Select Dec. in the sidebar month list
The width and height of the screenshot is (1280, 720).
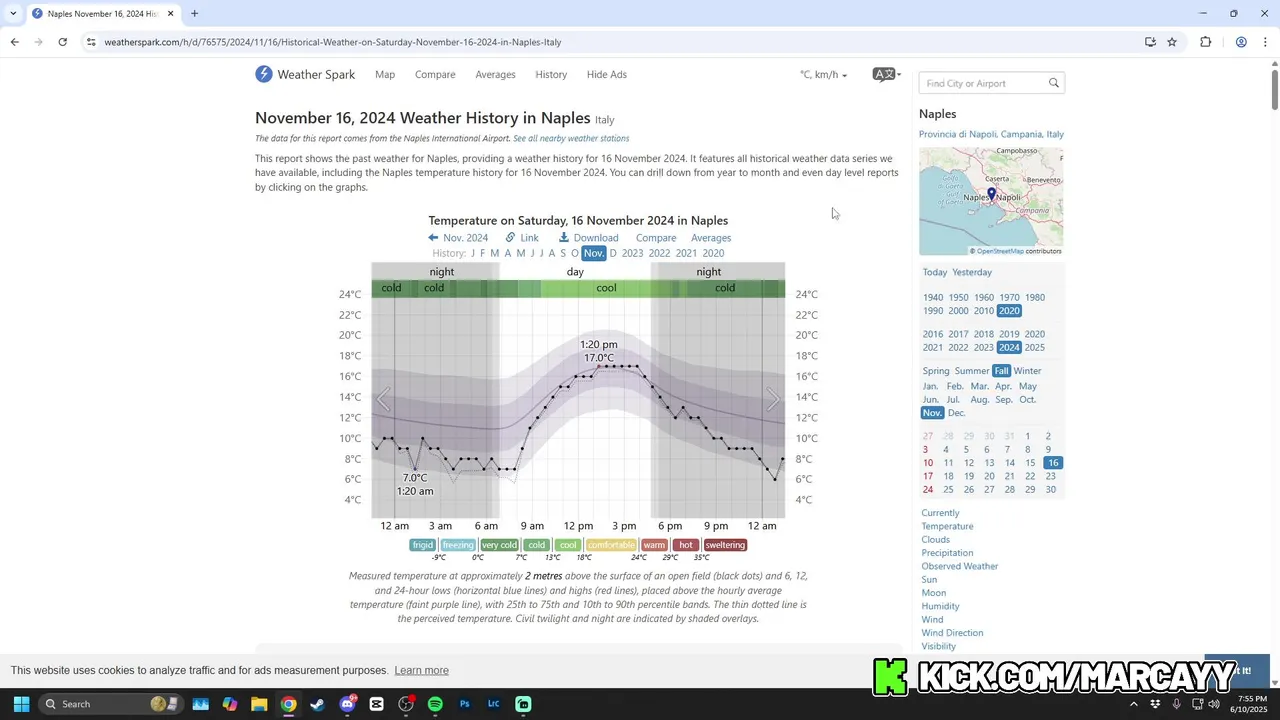click(x=956, y=413)
